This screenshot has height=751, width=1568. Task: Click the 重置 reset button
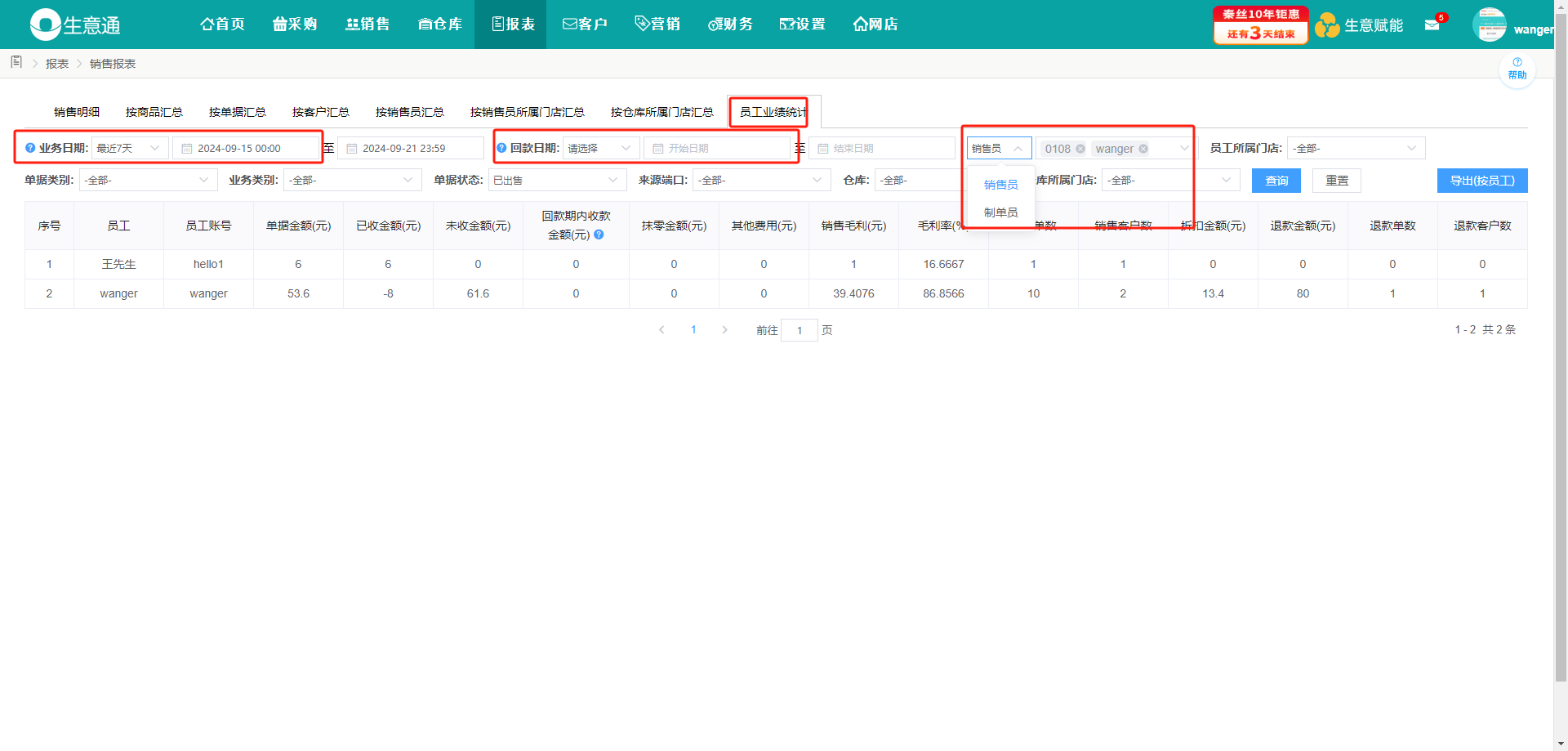coord(1337,181)
